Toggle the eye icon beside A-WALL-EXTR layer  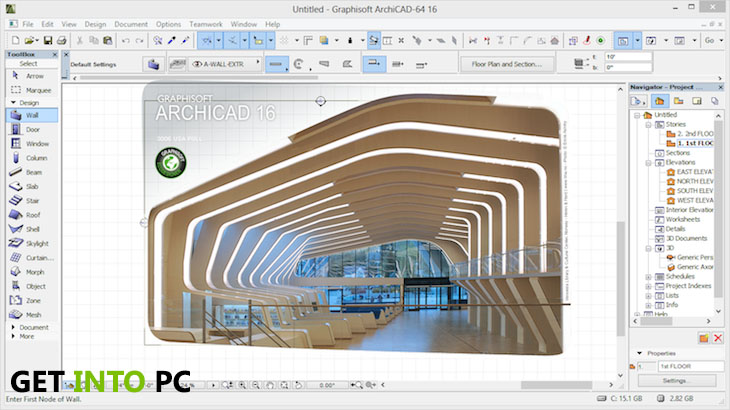[197, 64]
